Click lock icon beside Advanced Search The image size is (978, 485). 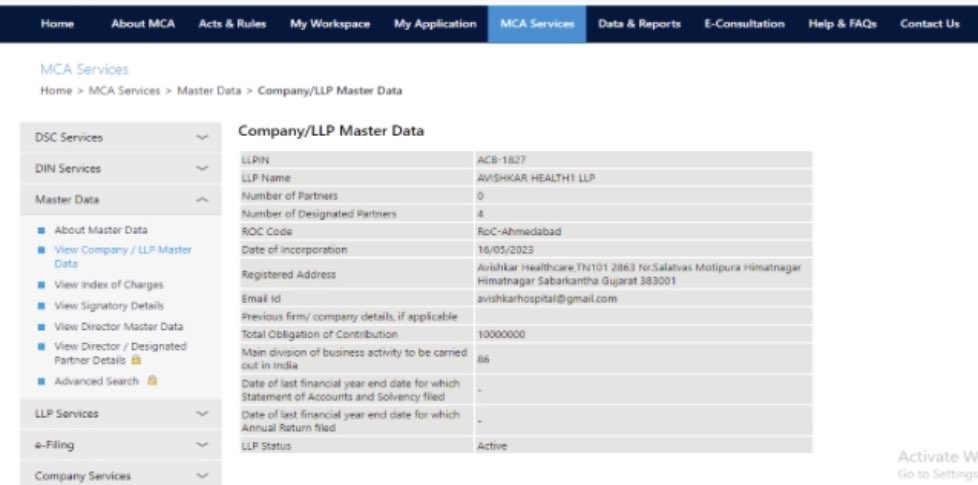point(152,380)
